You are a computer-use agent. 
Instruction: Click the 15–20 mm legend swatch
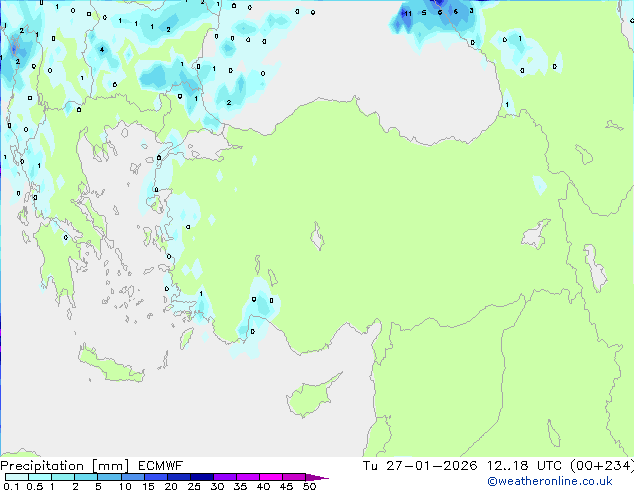(x=155, y=477)
